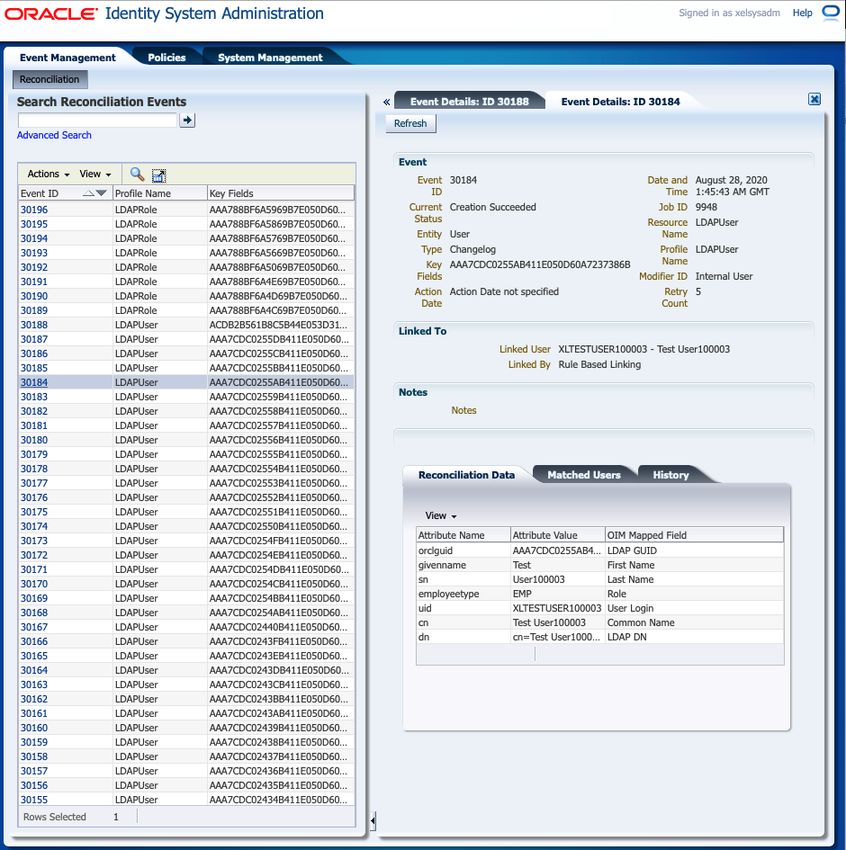Switch to Event Management tab
Viewport: 846px width, 850px height.
(68, 57)
